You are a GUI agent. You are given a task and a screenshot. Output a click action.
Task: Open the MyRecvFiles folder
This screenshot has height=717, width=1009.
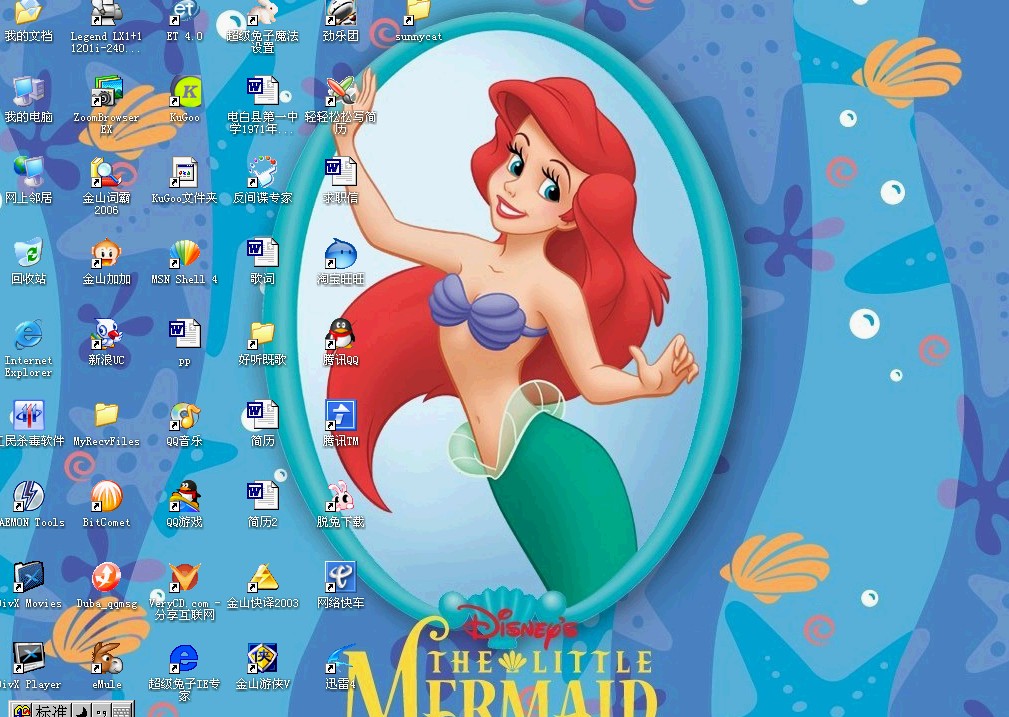(x=106, y=415)
